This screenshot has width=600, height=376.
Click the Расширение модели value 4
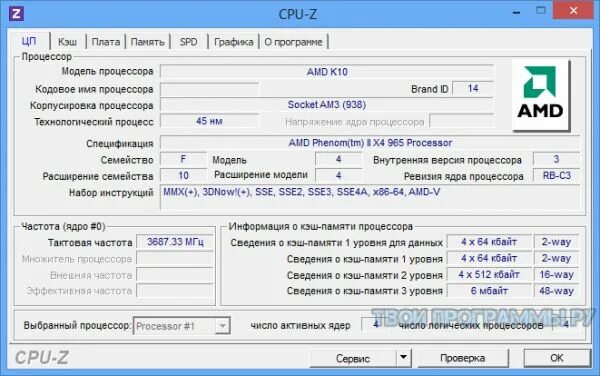[338, 176]
